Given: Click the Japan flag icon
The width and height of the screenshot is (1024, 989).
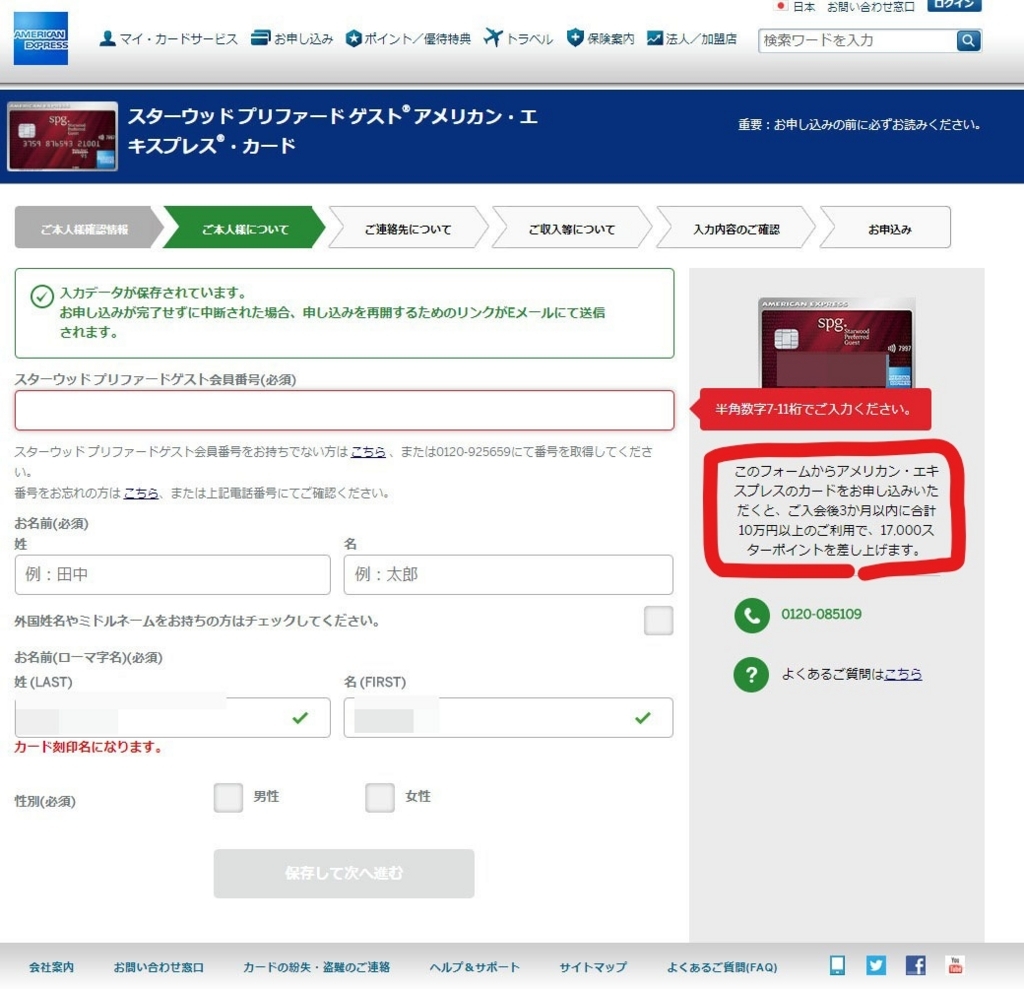Looking at the screenshot, I should [780, 6].
